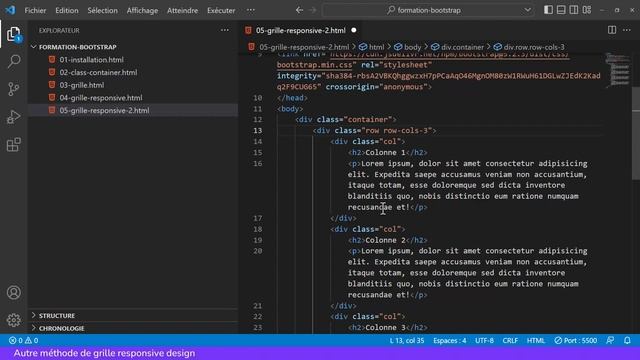Toggle the secondary sidebar layout icon
640x360 pixels.
573,10
